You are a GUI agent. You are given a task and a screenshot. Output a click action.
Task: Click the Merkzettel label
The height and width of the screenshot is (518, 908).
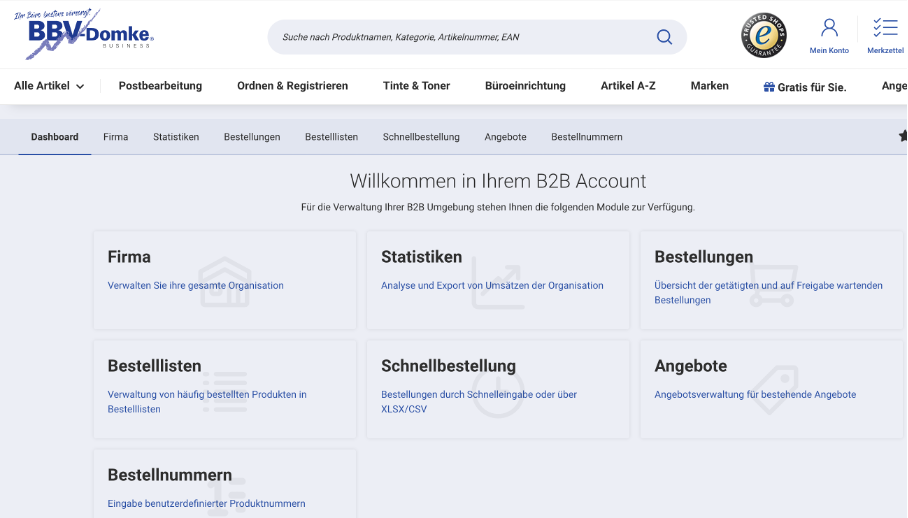pyautogui.click(x=885, y=50)
